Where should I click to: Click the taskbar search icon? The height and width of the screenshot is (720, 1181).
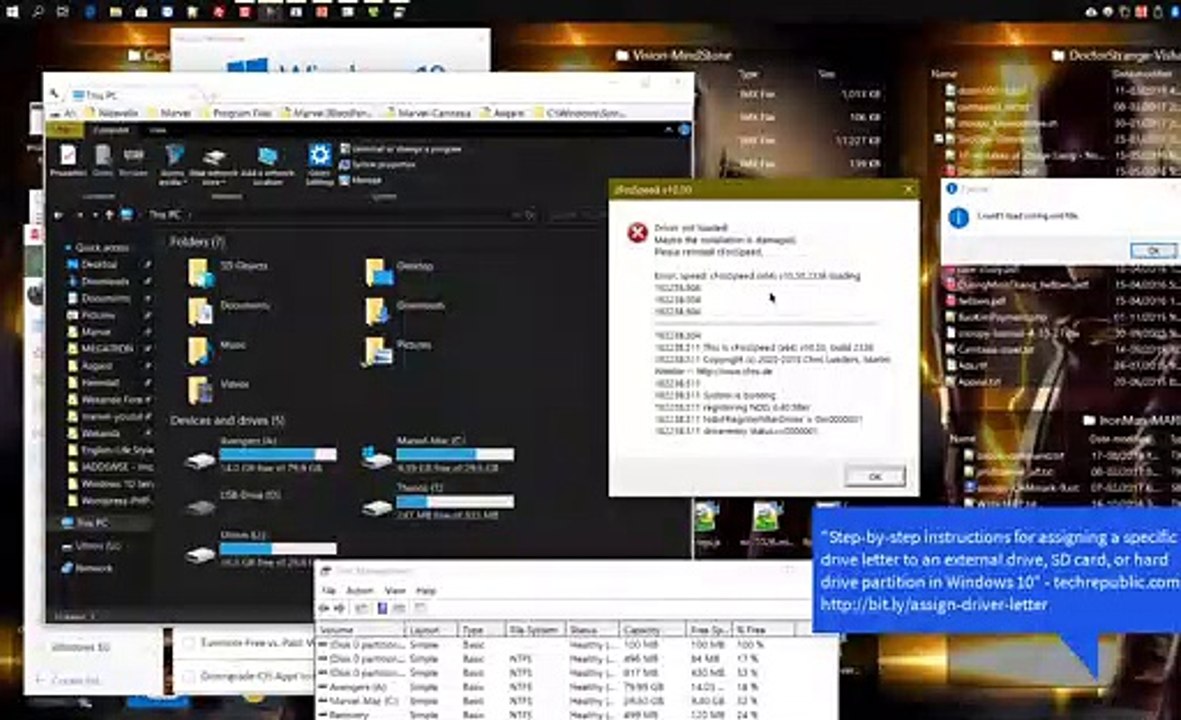point(38,11)
